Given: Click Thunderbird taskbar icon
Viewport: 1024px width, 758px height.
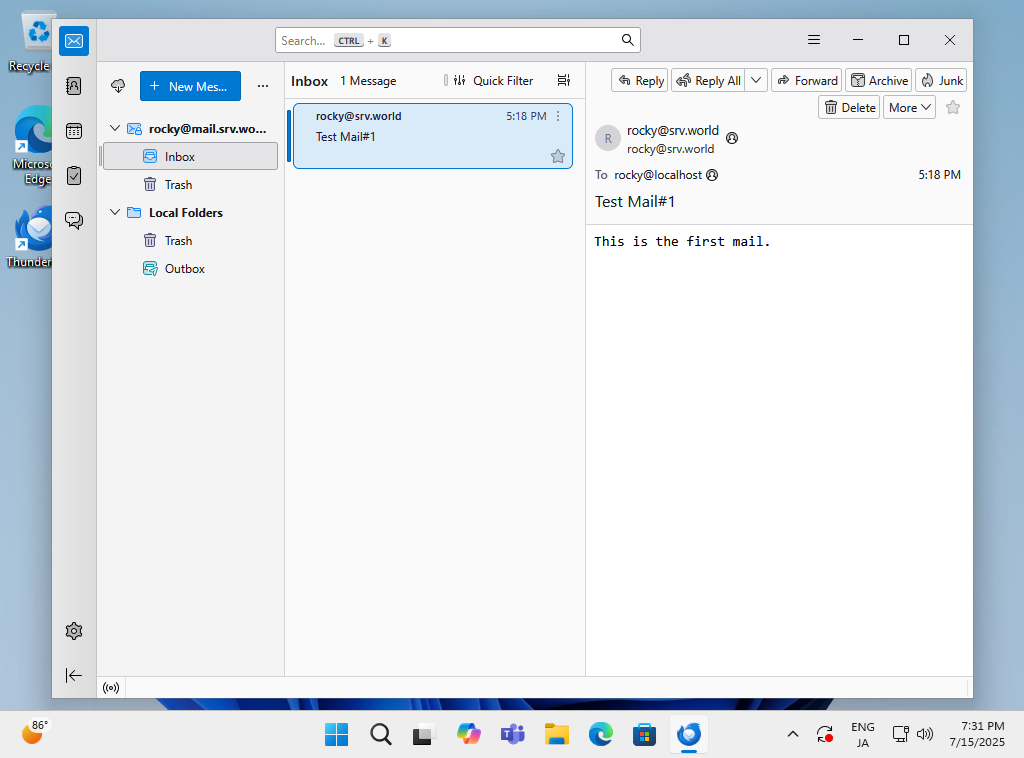Looking at the screenshot, I should pos(689,734).
